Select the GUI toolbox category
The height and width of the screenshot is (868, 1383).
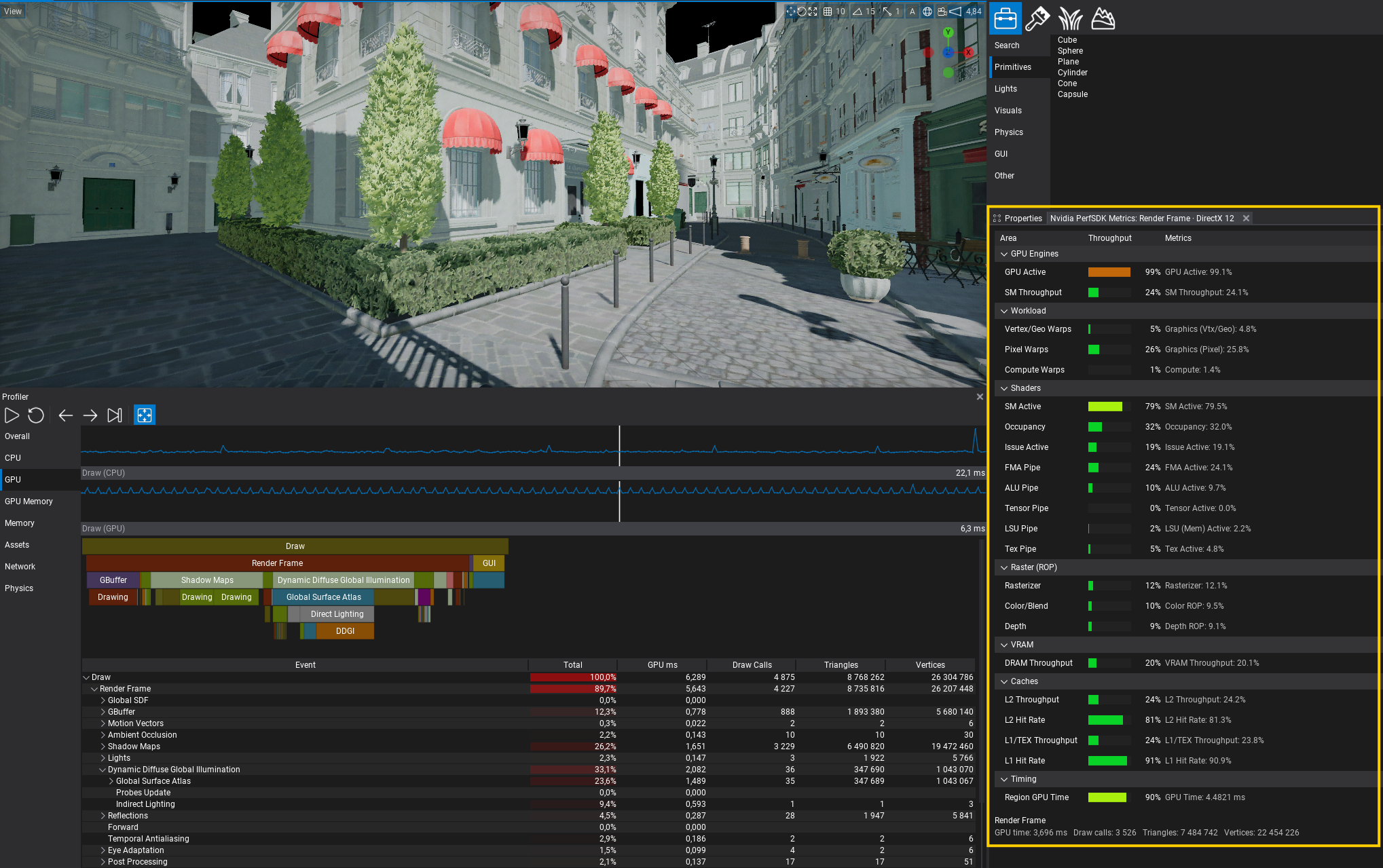coord(1020,154)
